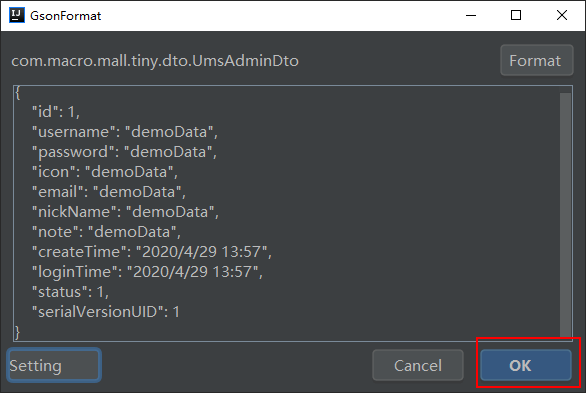Click the "nickName" entry in the JSON
The height and width of the screenshot is (393, 586).
click(x=125, y=212)
